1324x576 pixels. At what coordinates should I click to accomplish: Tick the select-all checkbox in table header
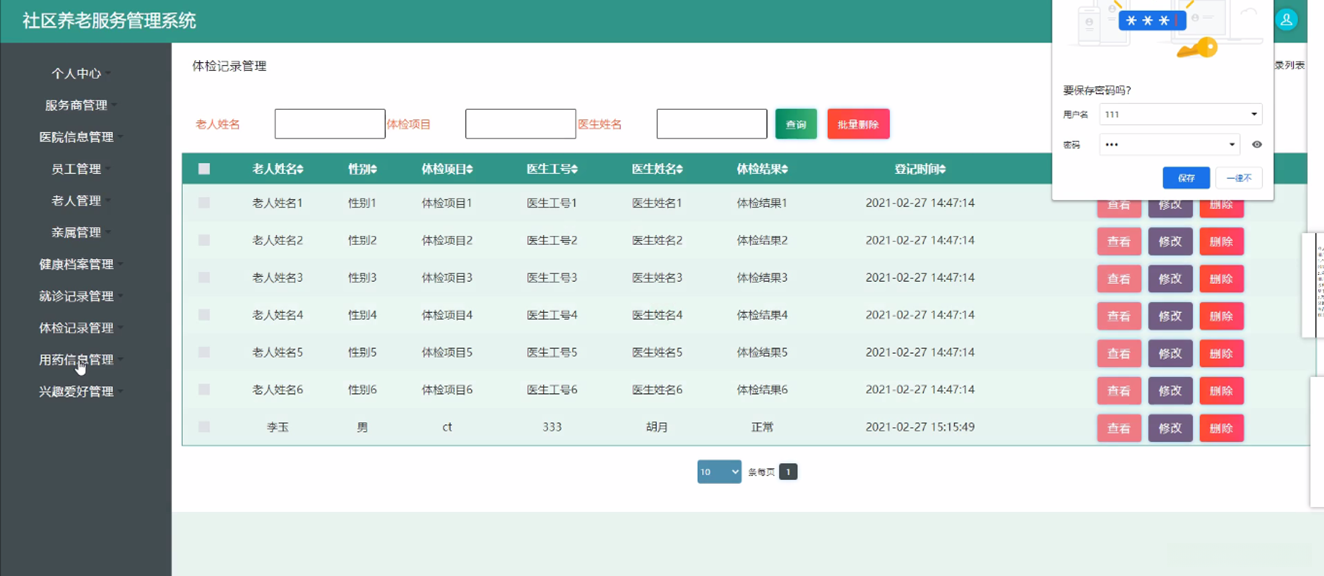(204, 169)
